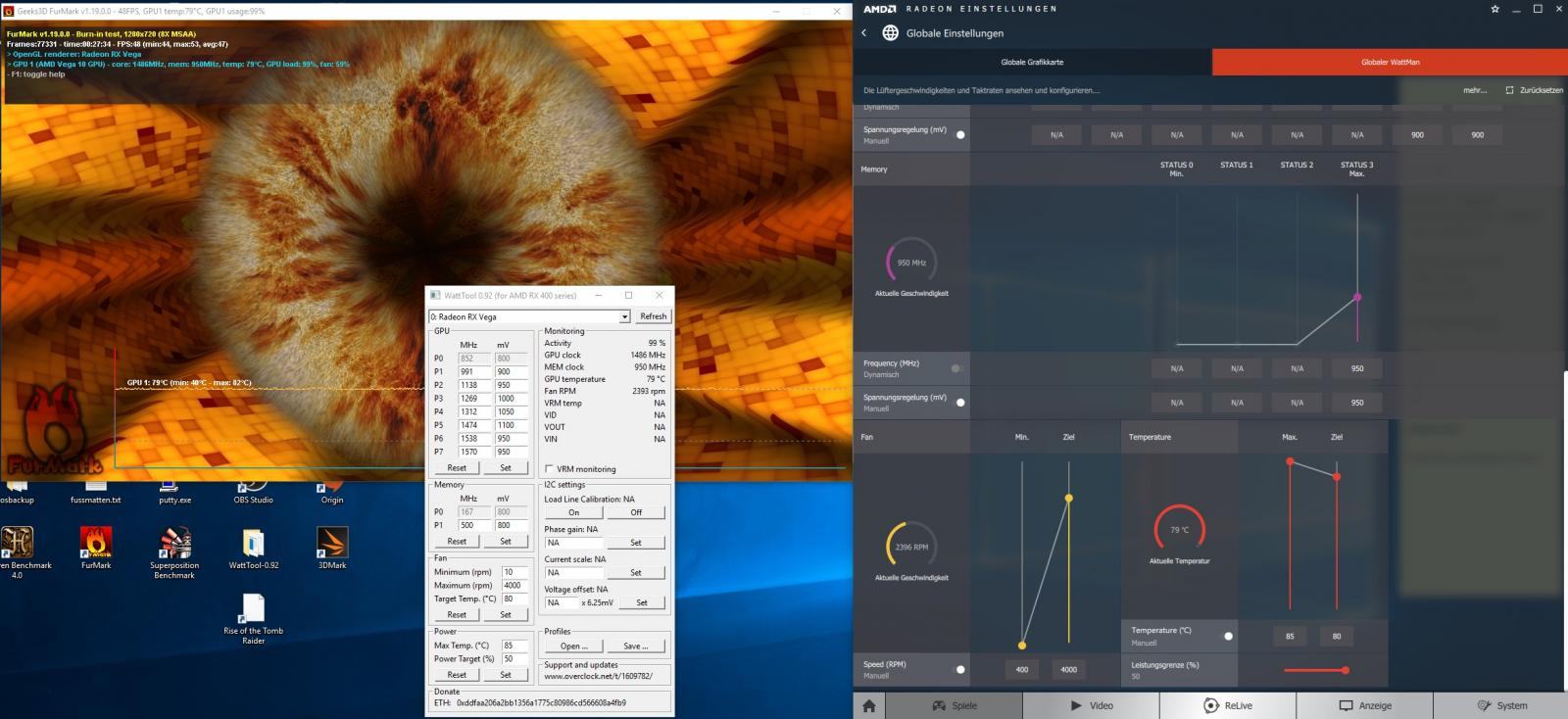Click Temperature Ziel slider handle
Screen dimensions: 1568x719
1337,477
